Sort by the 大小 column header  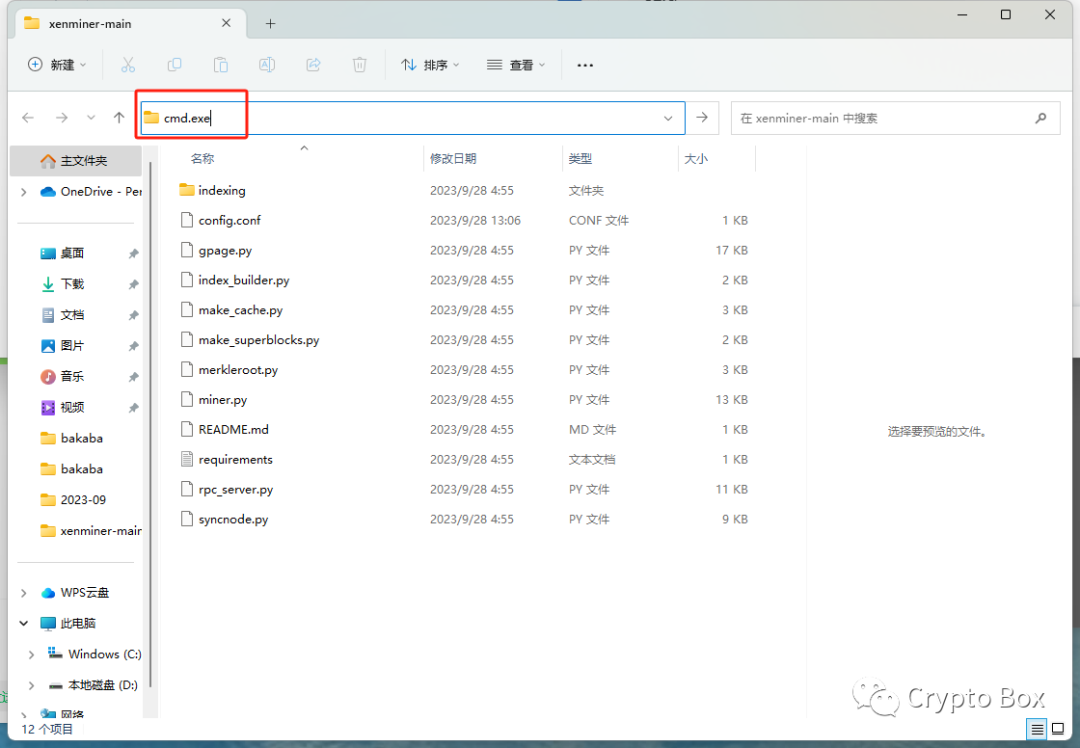point(696,158)
